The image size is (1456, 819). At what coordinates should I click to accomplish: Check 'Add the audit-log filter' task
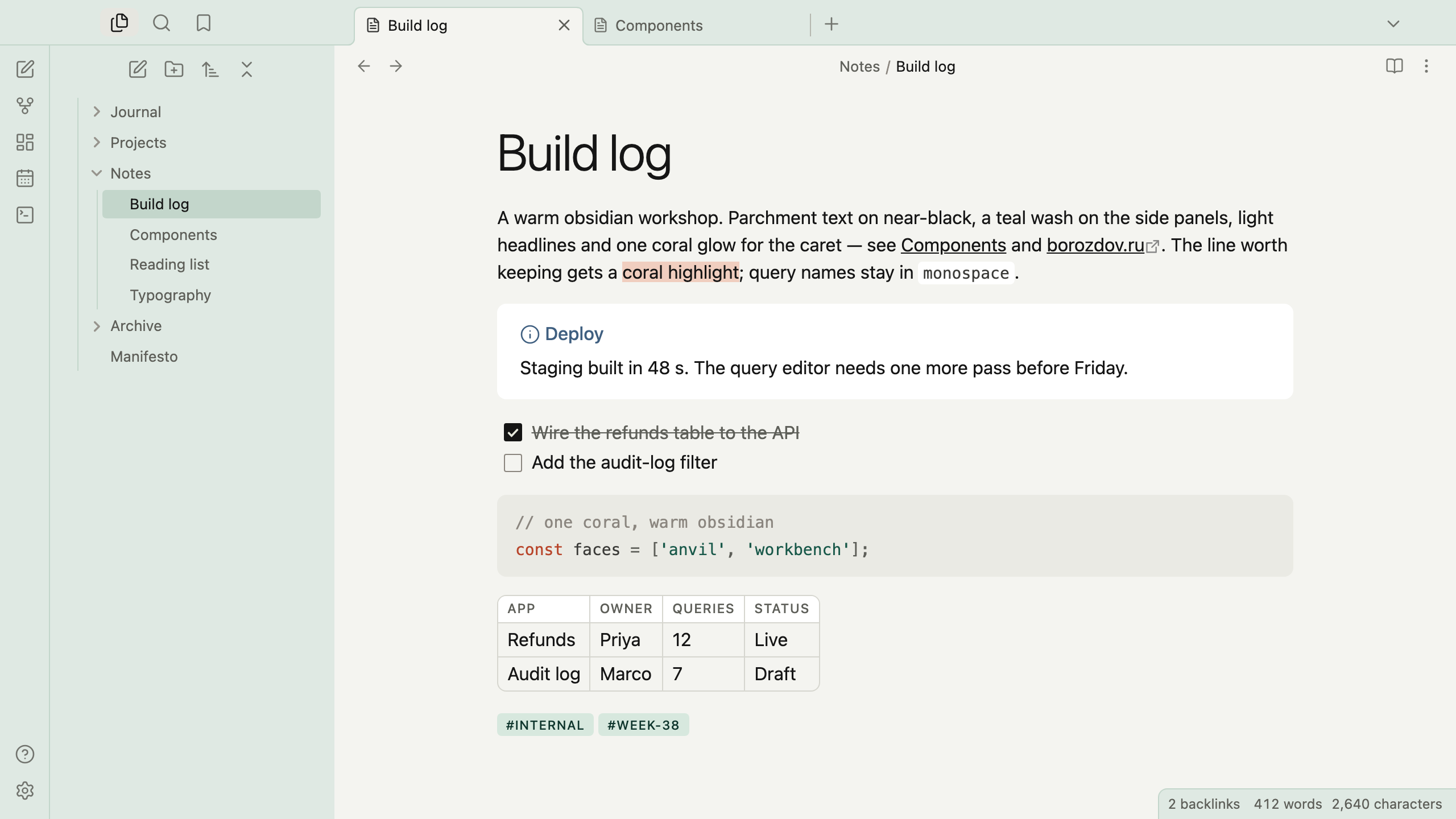pyautogui.click(x=513, y=463)
